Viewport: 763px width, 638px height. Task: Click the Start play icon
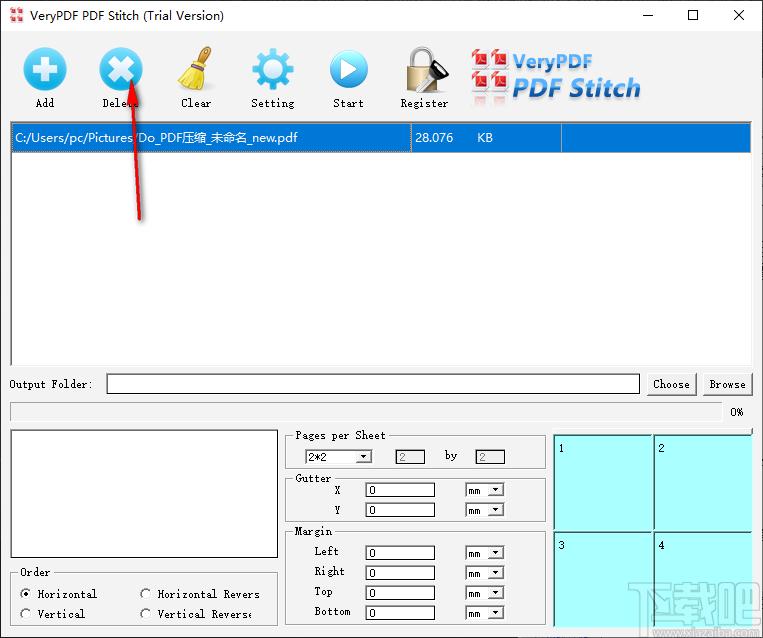point(348,69)
